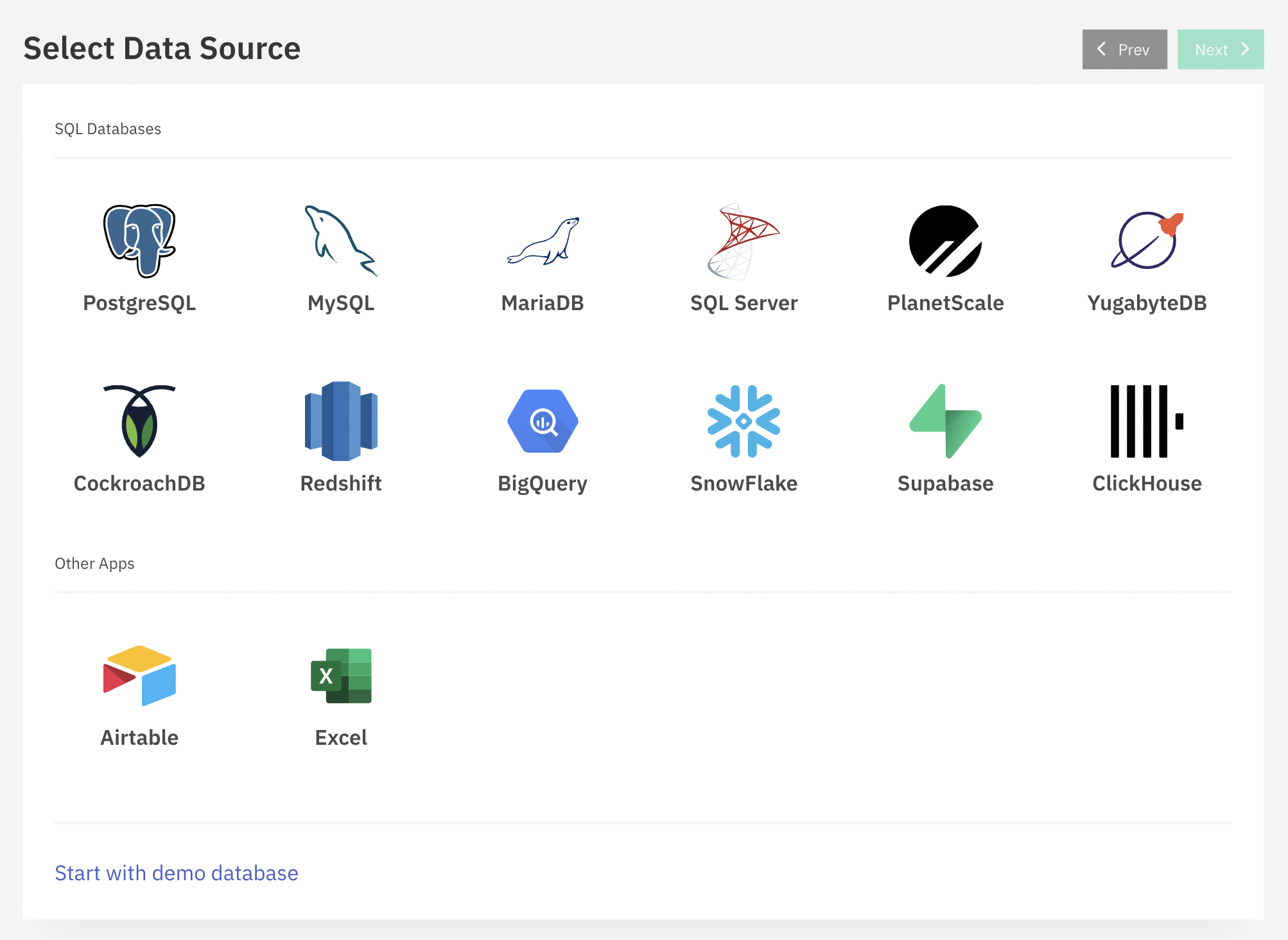Screen dimensions: 1288x940
Task: Choose the PlanetScale black circle icon
Action: (945, 241)
